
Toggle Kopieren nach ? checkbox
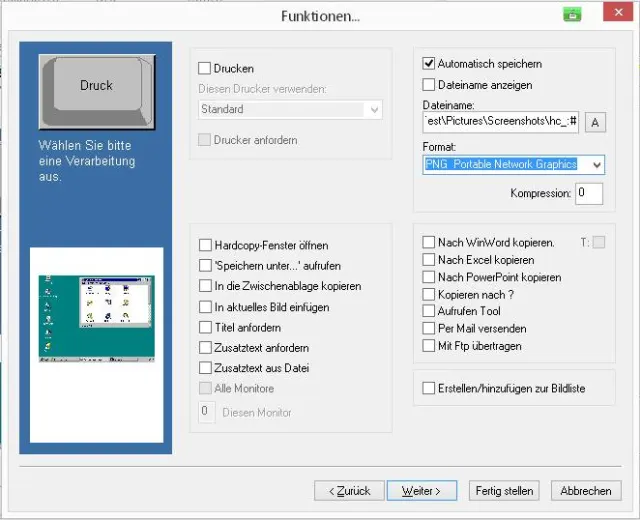(x=429, y=294)
